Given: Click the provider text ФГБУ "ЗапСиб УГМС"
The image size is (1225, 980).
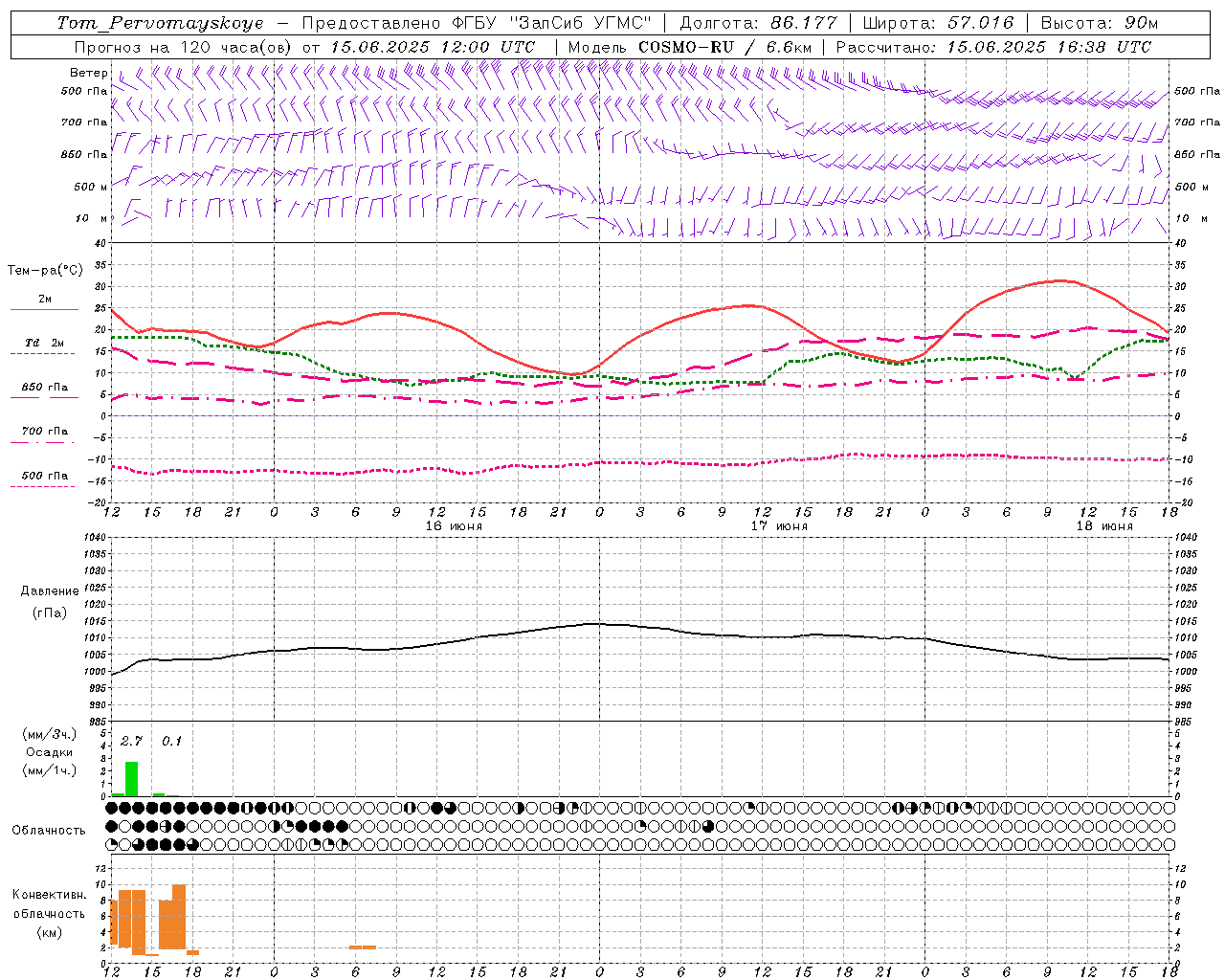Looking at the screenshot, I should click(x=551, y=23).
